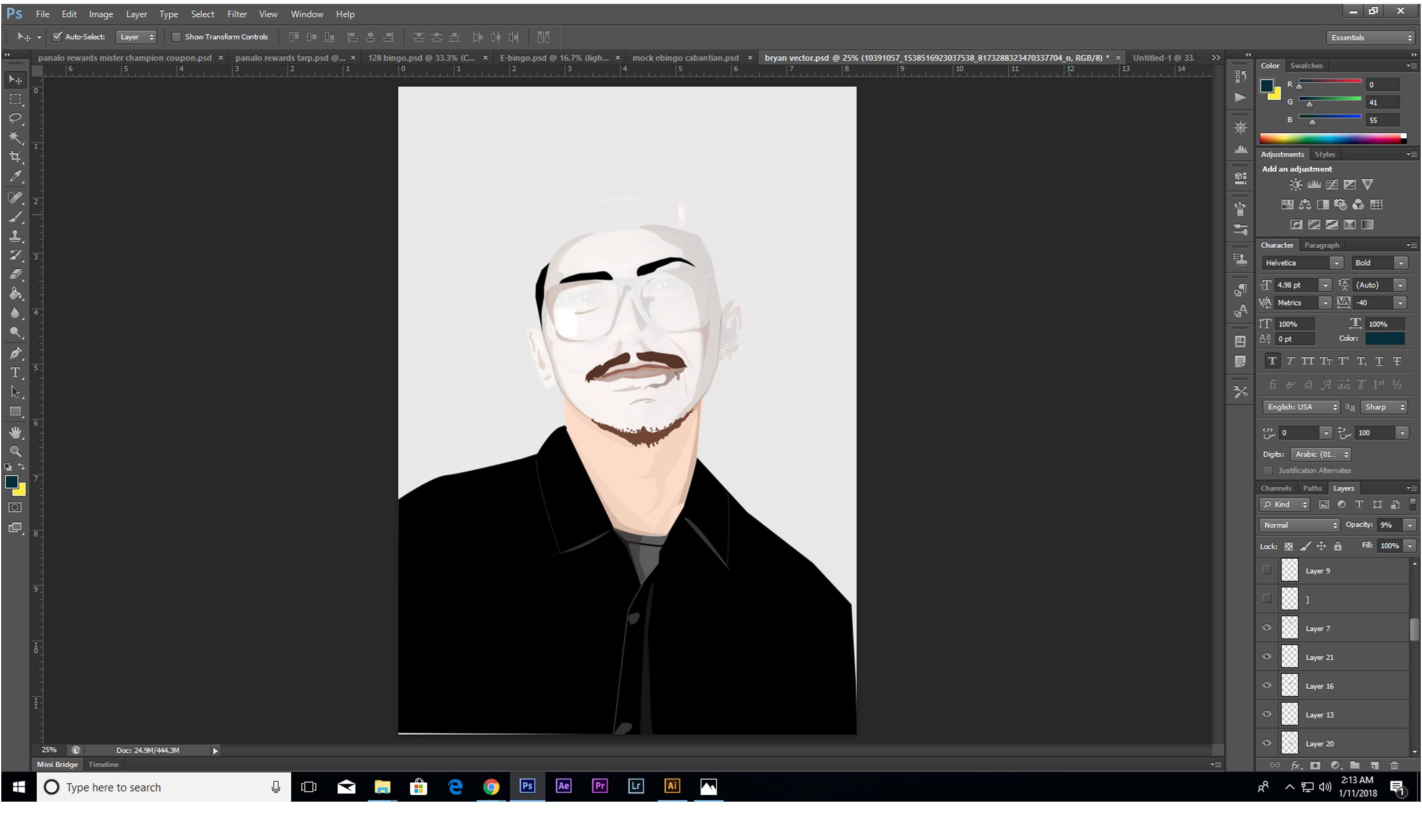Switch to E-bingo.psd document tab
The image size is (1422, 840).
[x=554, y=58]
